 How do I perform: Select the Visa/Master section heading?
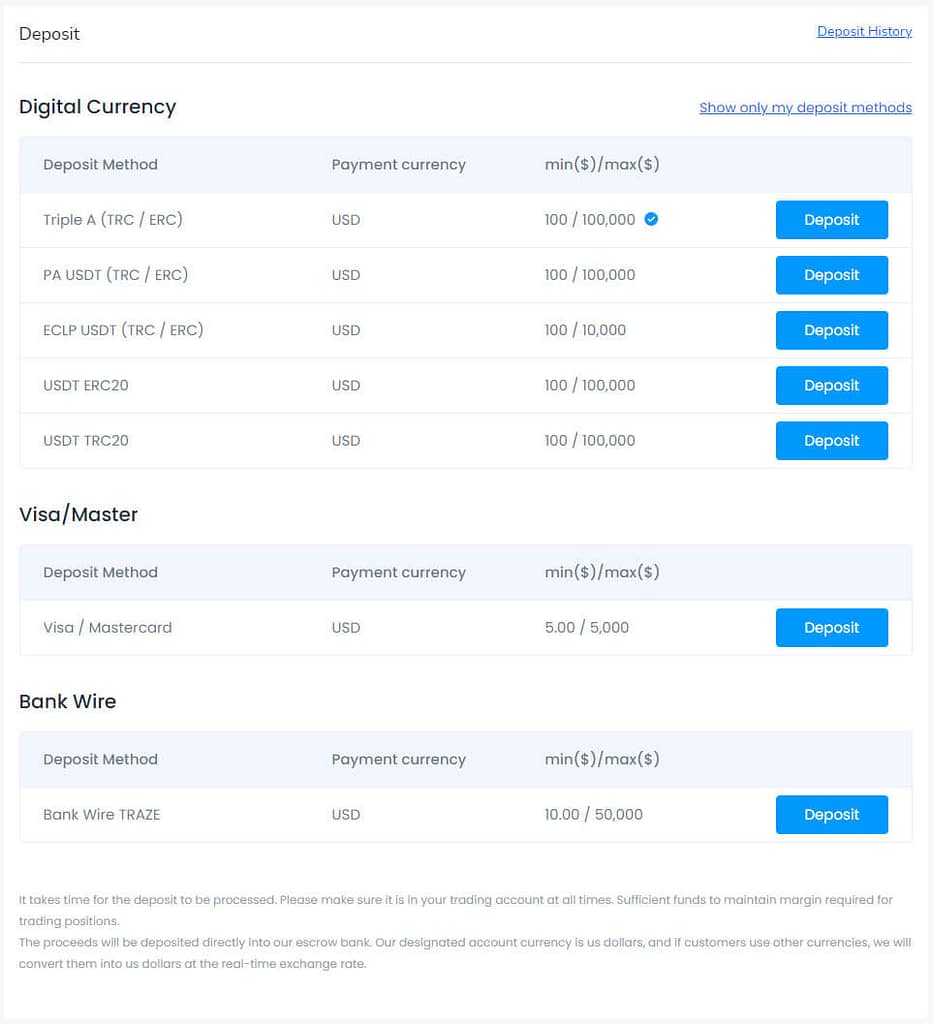pyautogui.click(x=78, y=514)
